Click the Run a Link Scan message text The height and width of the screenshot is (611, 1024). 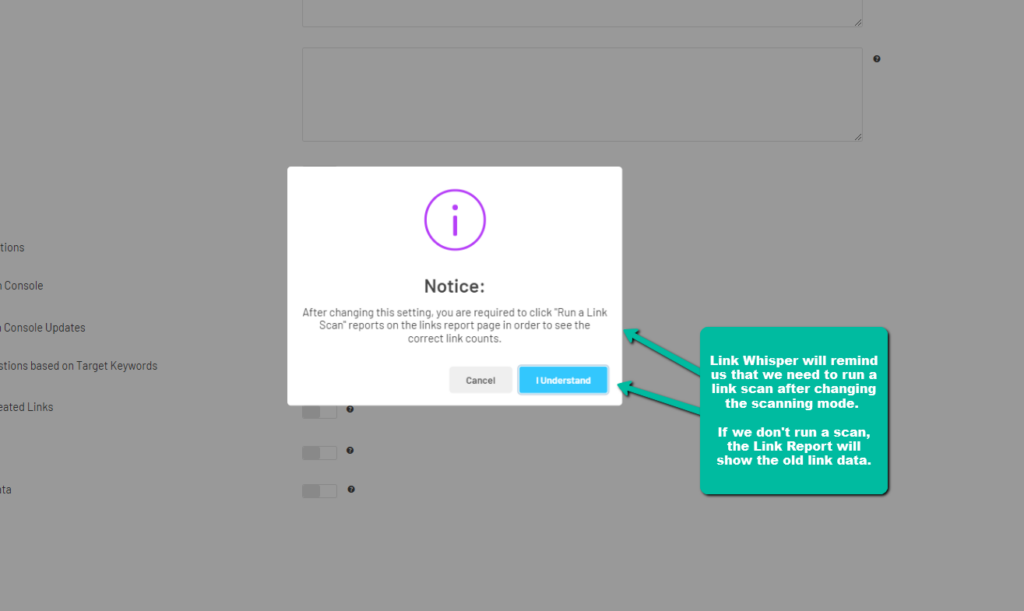click(454, 326)
